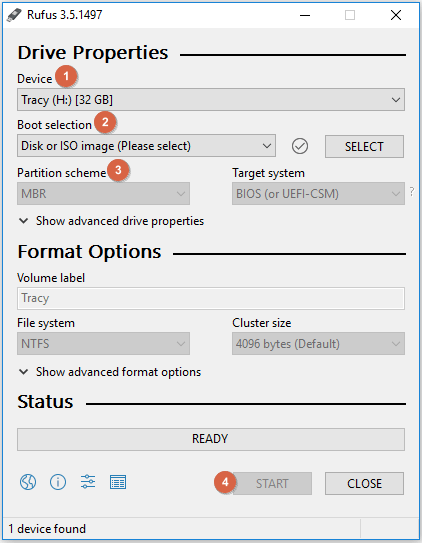Show the log window icon
This screenshot has height=543, width=422.
pyautogui.click(x=118, y=482)
